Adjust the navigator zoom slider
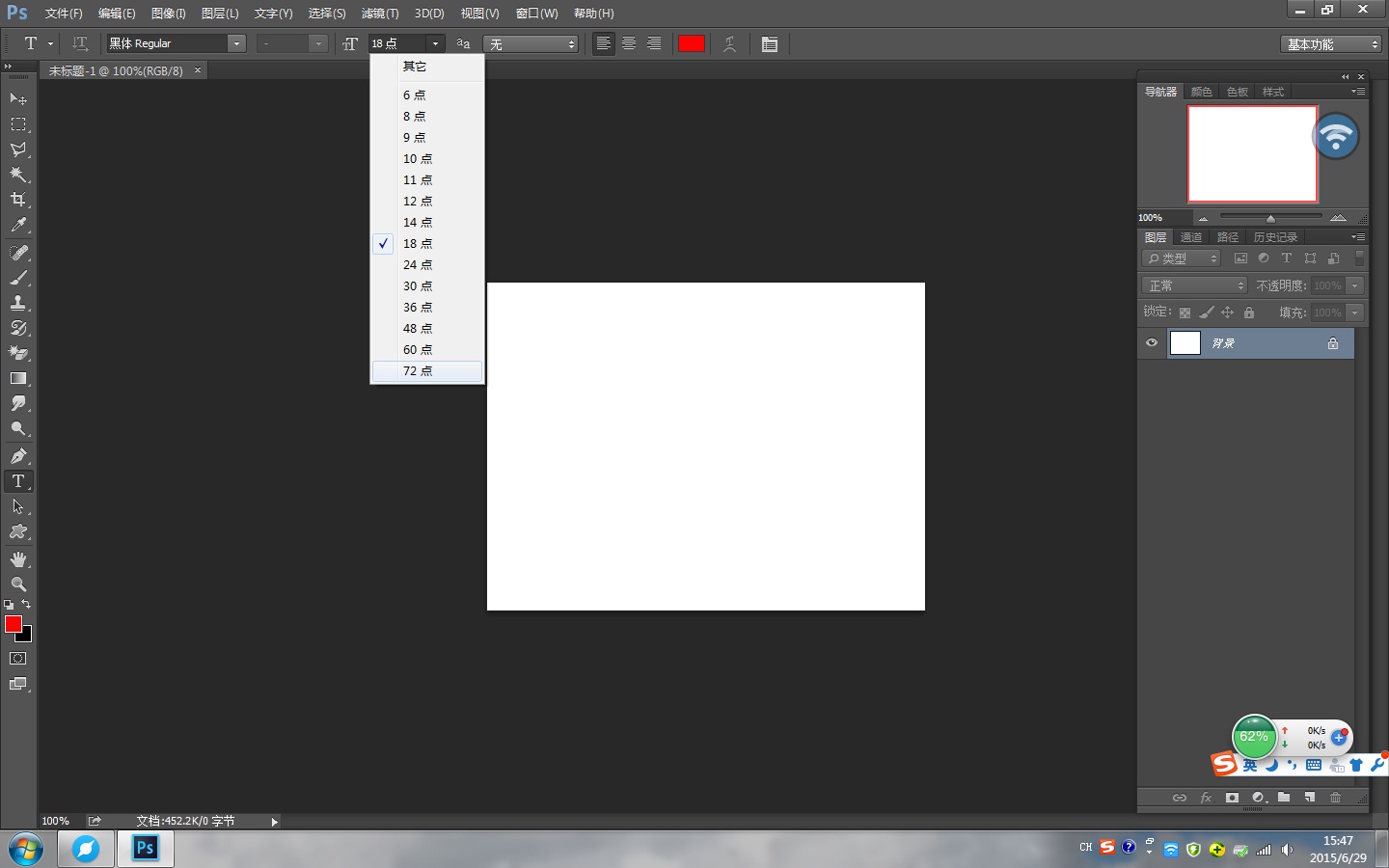This screenshot has width=1389, height=868. 1270,218
